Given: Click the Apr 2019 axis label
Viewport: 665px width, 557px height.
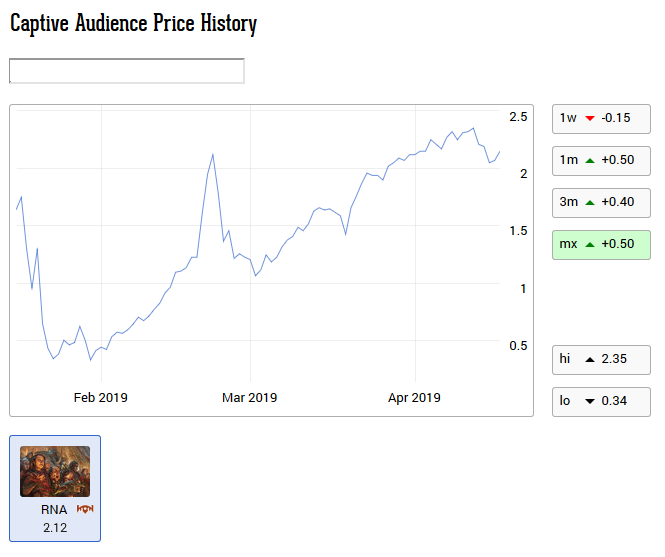Looking at the screenshot, I should 414,398.
